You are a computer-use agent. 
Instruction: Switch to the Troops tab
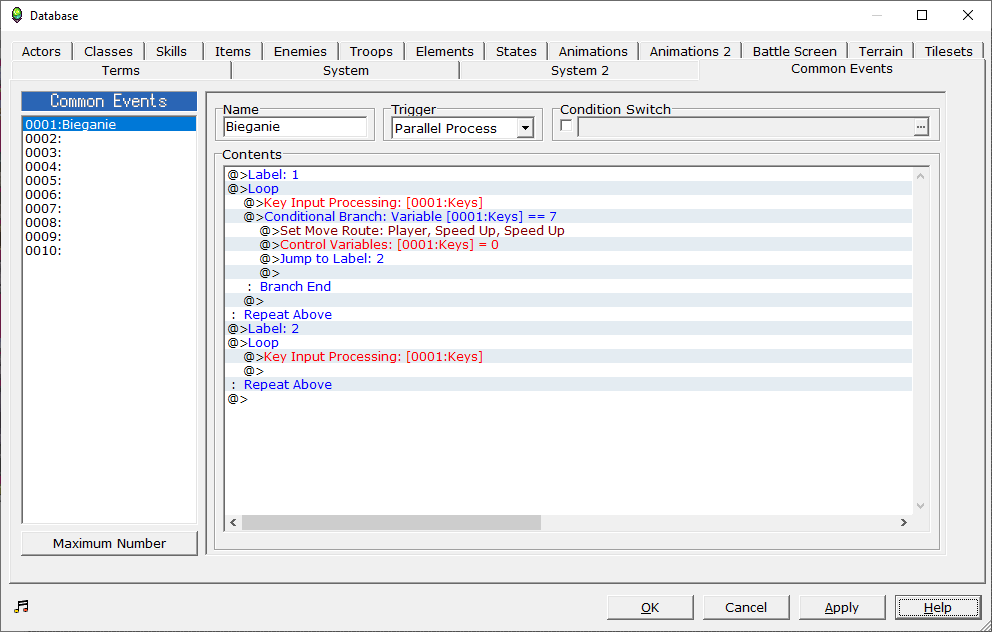[x=371, y=51]
